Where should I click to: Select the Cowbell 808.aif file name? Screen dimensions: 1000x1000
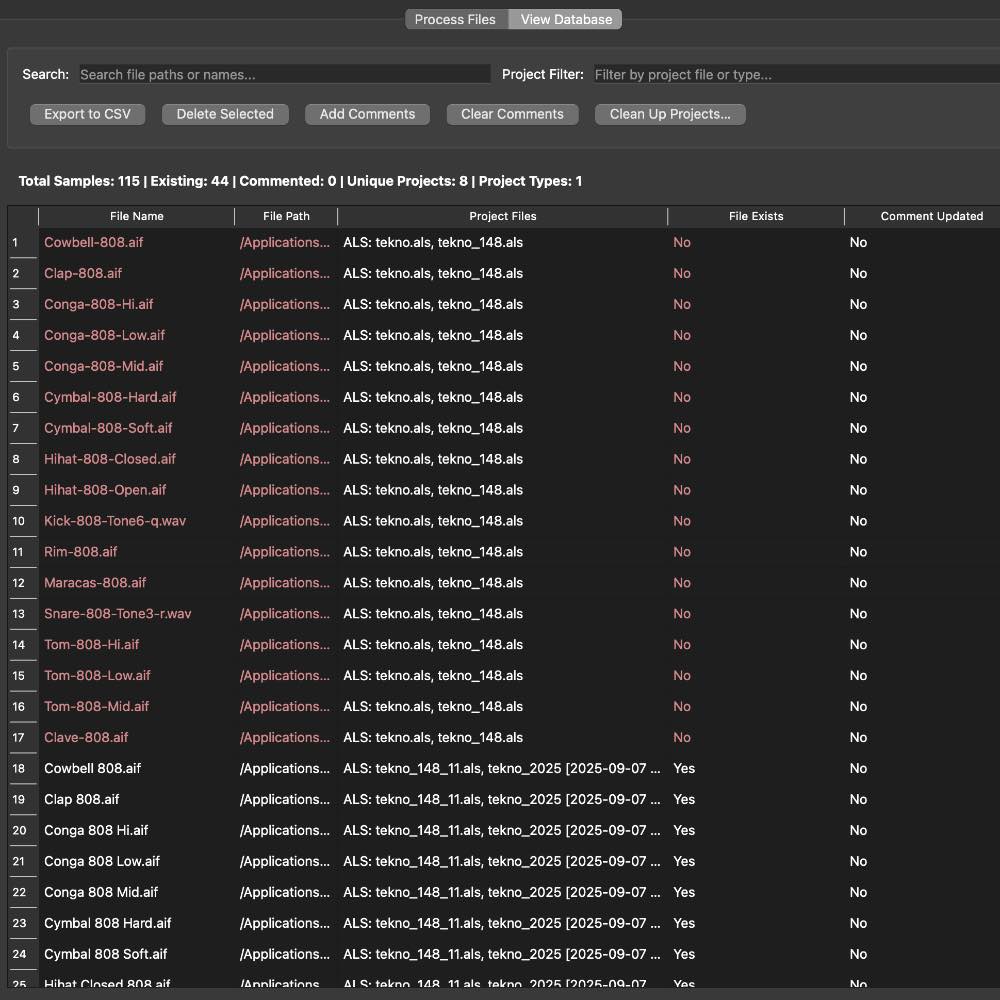(92, 768)
